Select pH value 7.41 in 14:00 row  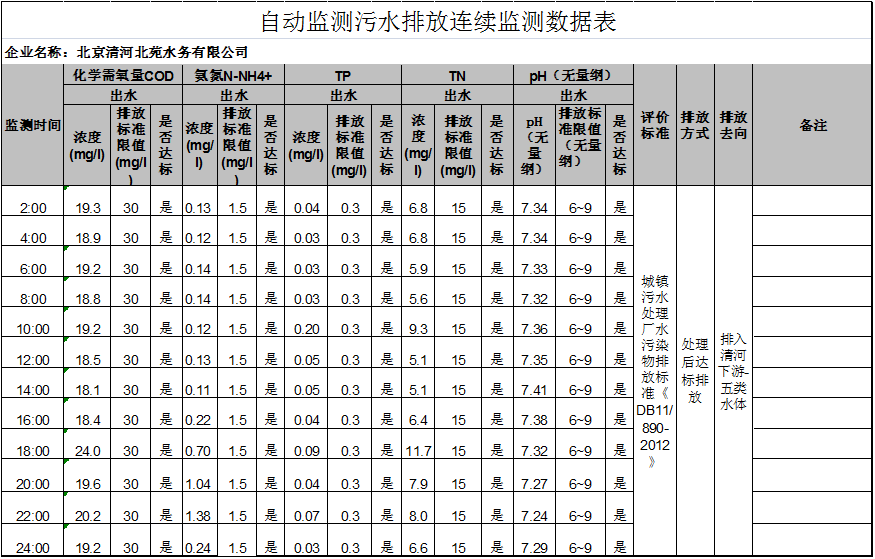535,383
